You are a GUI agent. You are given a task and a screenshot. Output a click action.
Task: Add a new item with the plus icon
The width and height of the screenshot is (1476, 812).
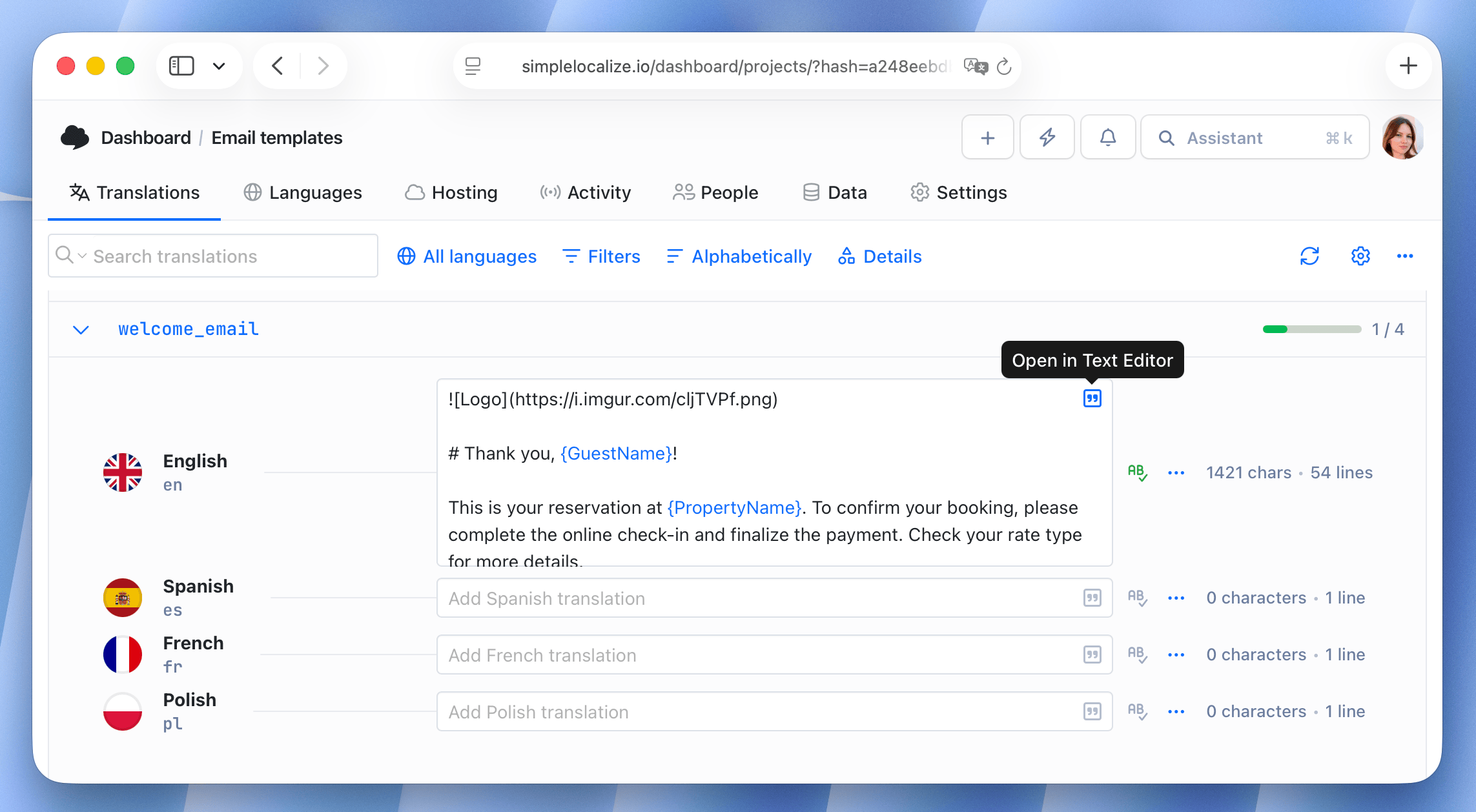click(987, 137)
